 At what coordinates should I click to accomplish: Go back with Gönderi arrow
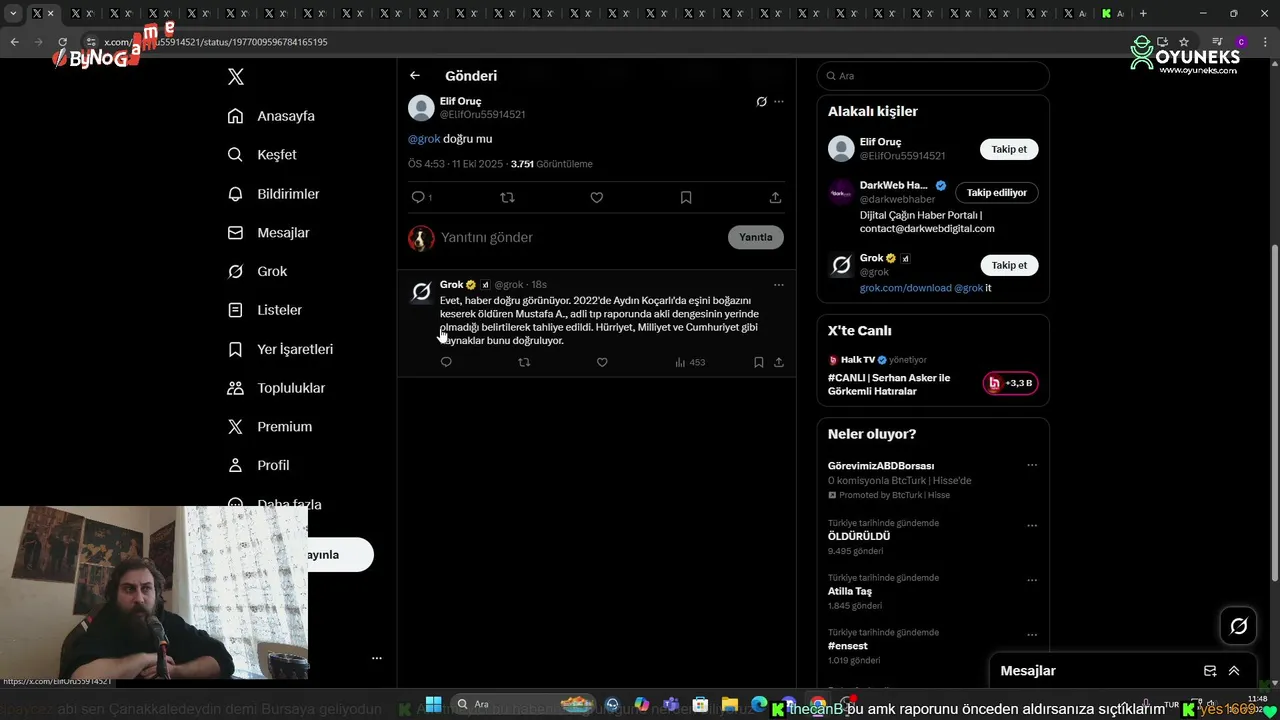click(415, 76)
